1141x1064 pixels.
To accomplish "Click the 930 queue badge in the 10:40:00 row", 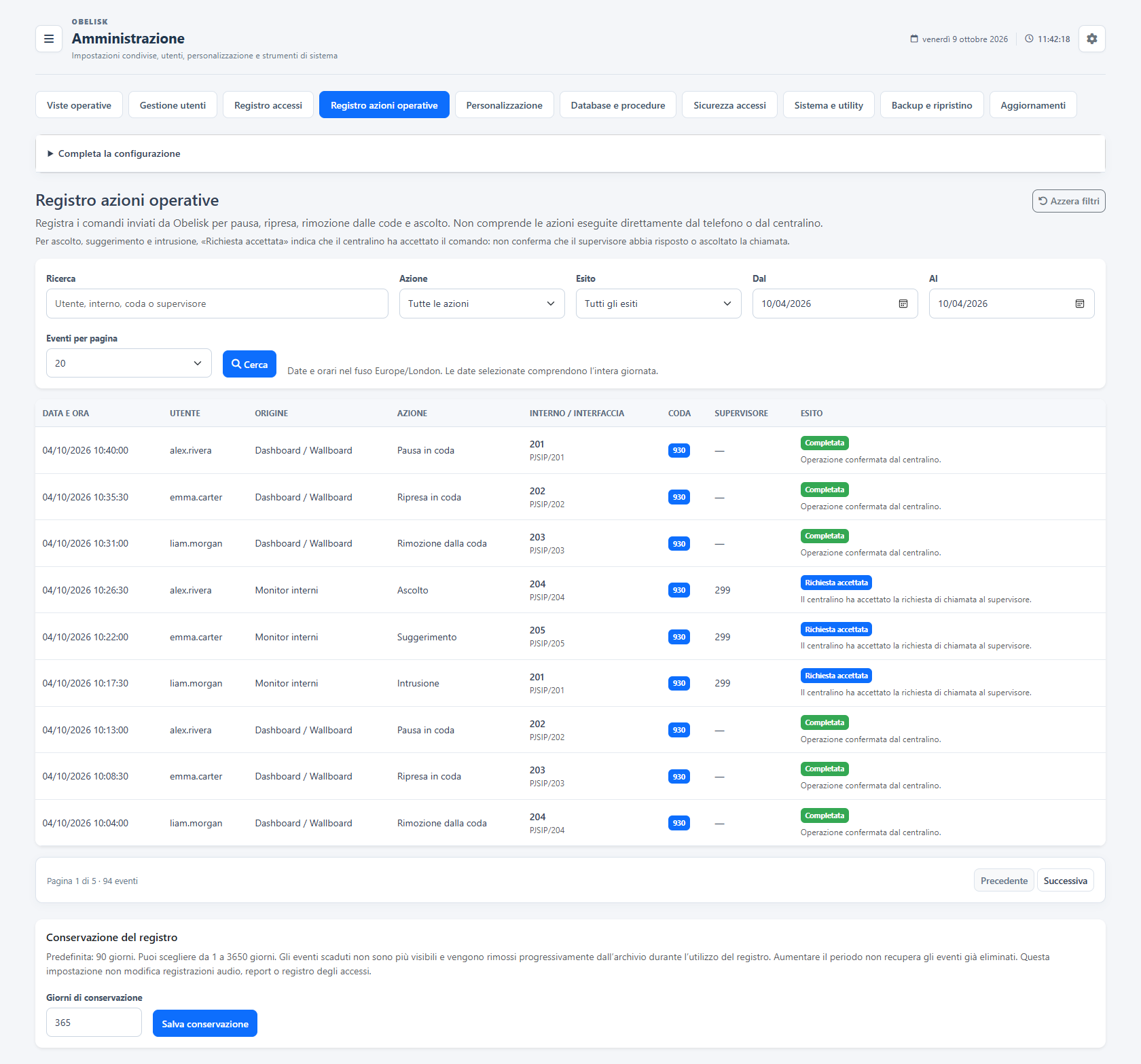I will pos(679,450).
